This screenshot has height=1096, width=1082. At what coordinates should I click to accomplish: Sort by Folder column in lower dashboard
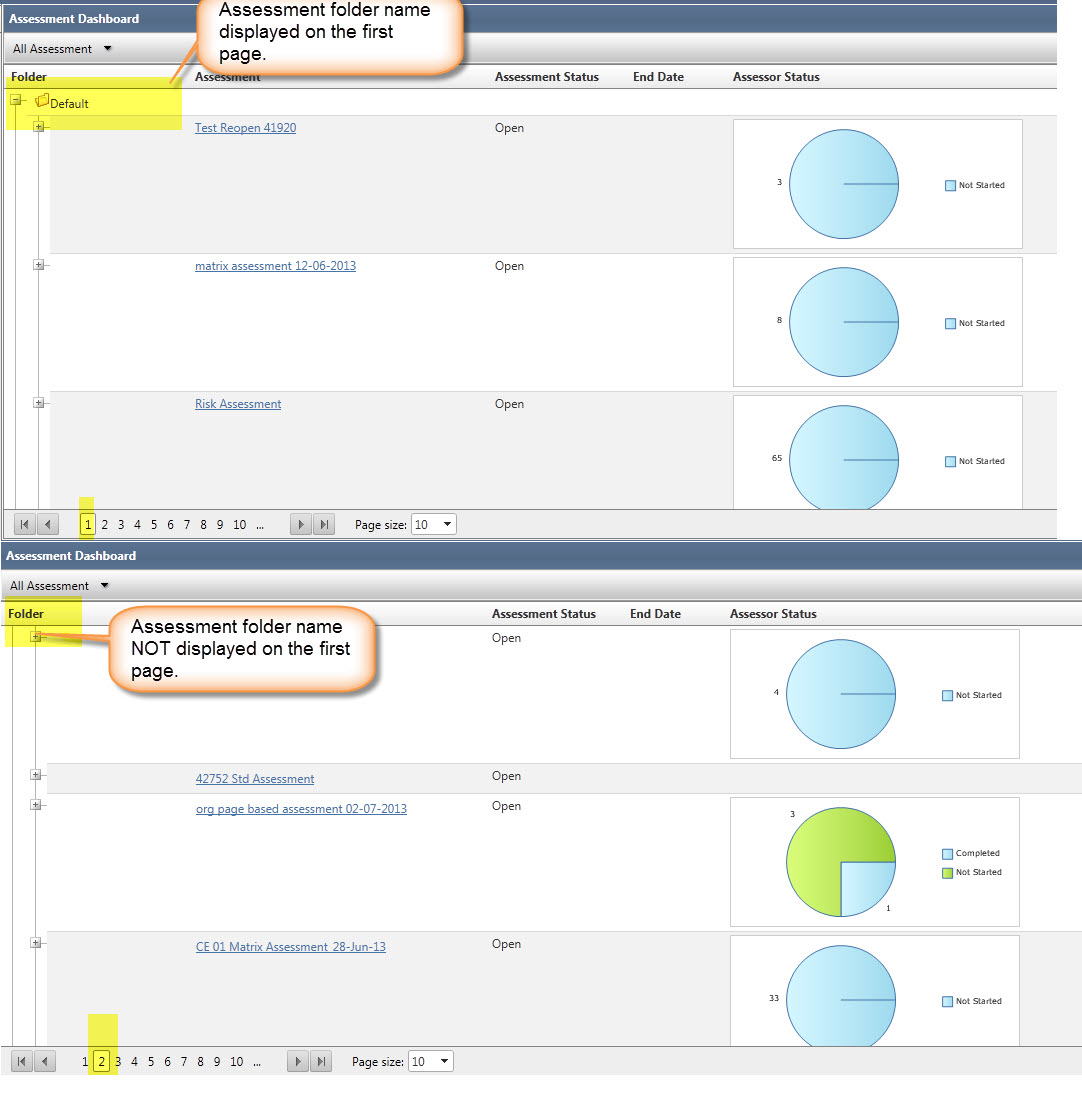(26, 614)
